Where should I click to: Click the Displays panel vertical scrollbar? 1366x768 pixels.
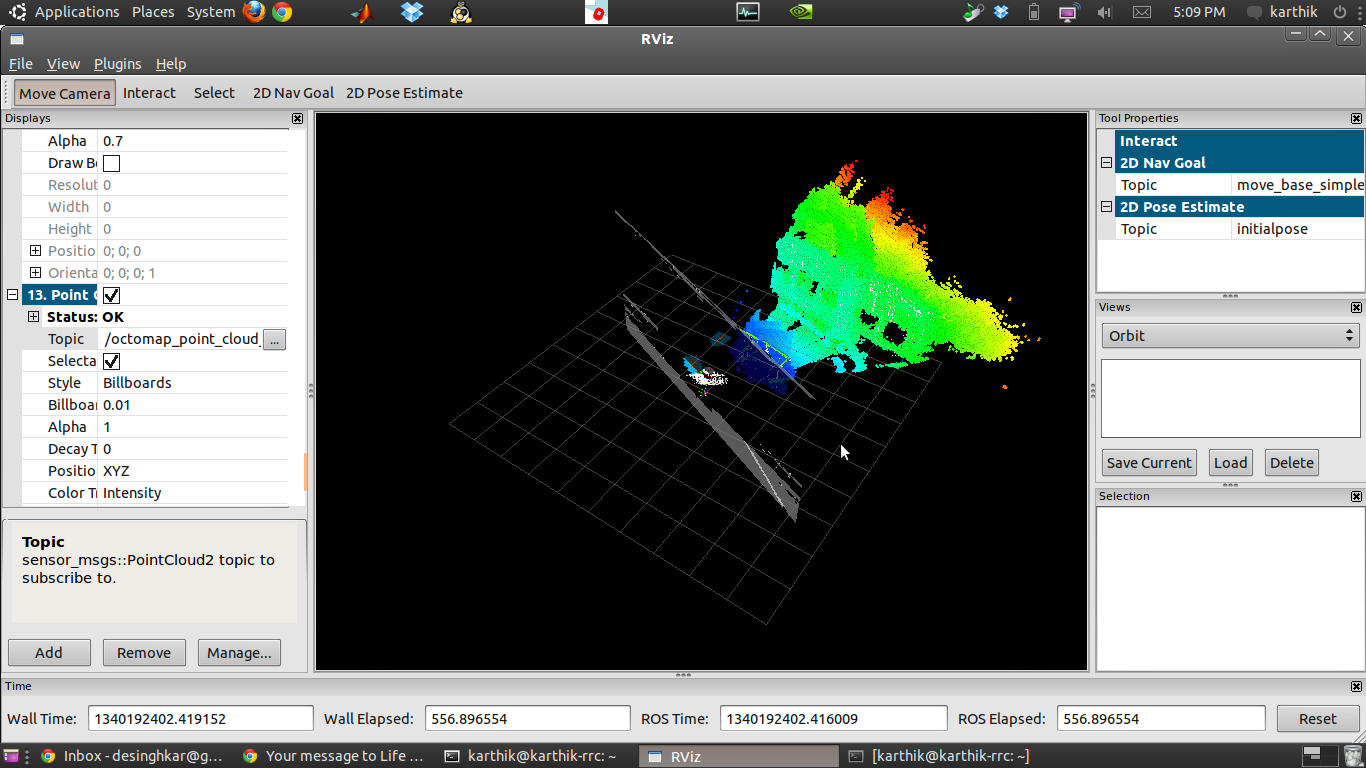pos(305,472)
